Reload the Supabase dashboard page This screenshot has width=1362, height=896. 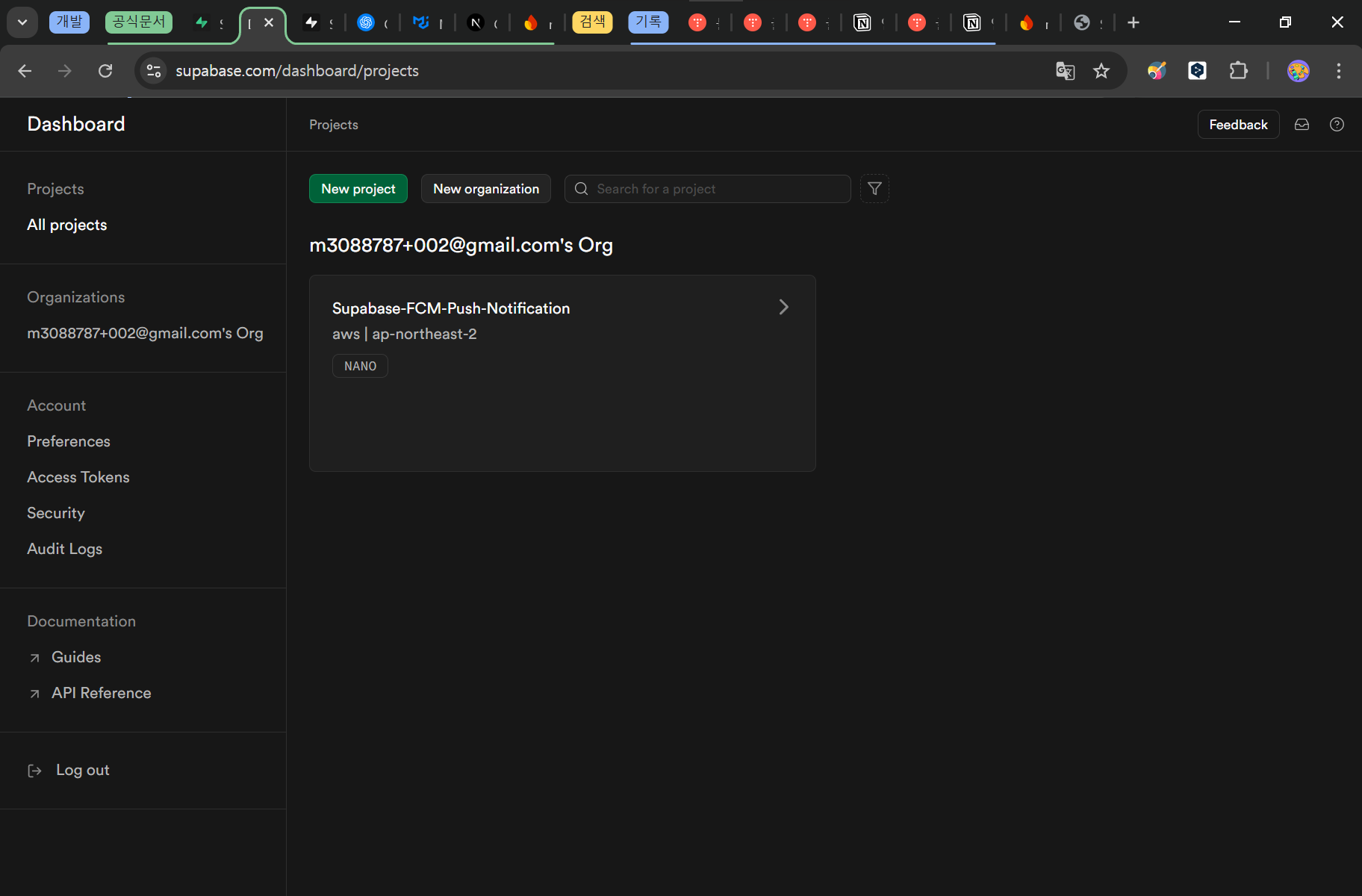click(105, 71)
